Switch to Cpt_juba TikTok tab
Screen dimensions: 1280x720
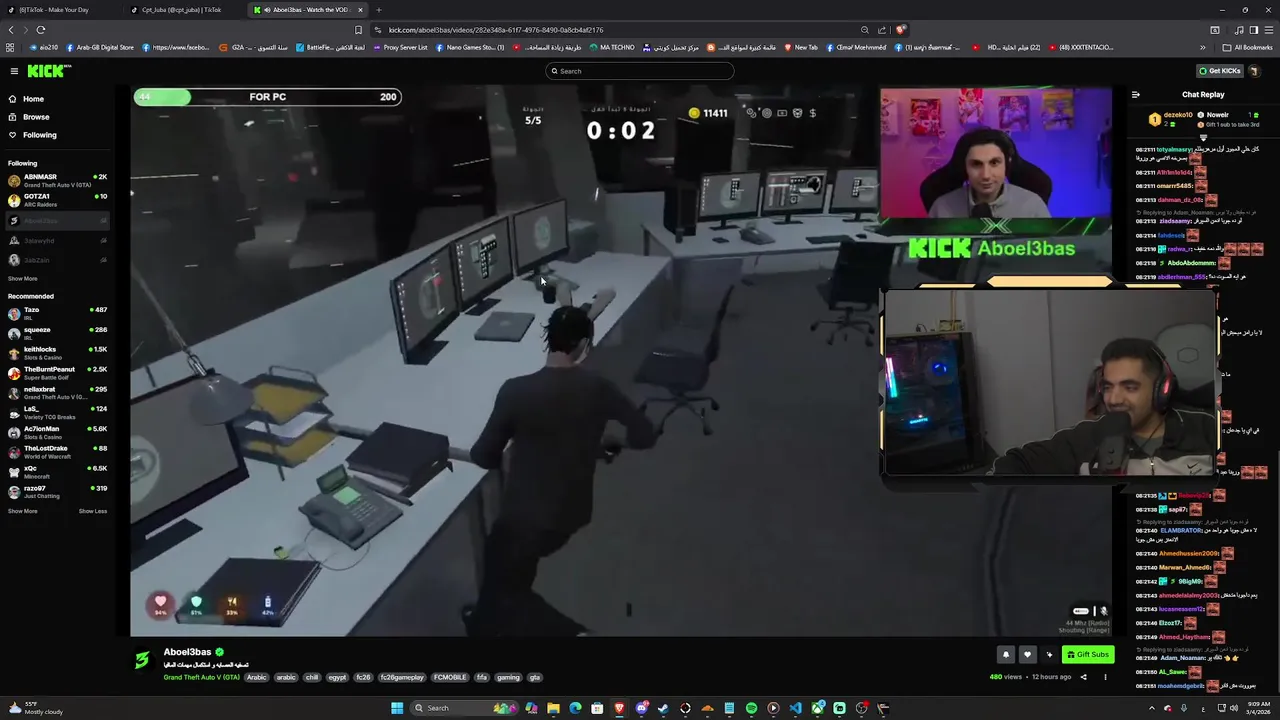click(x=183, y=10)
